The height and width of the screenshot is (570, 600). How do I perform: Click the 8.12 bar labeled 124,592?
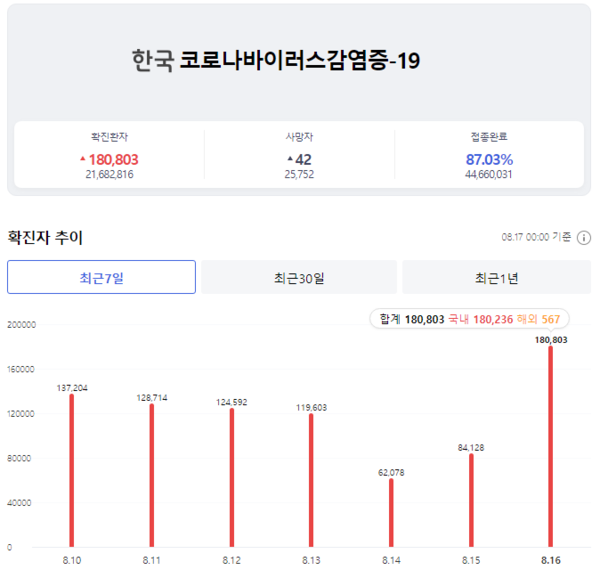point(232,477)
